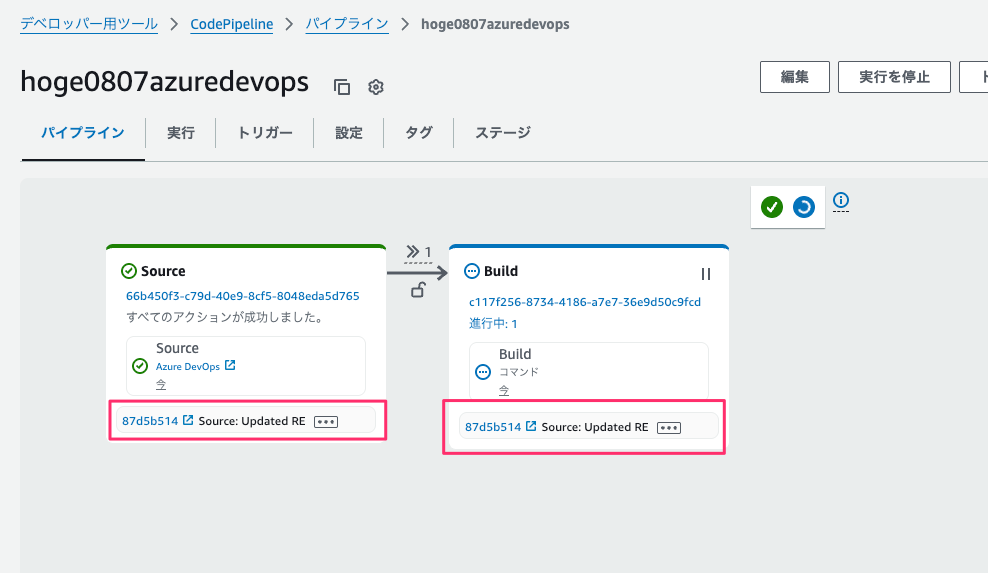
Task: Click すべてのアクションが成功しました message
Action: coord(225,317)
